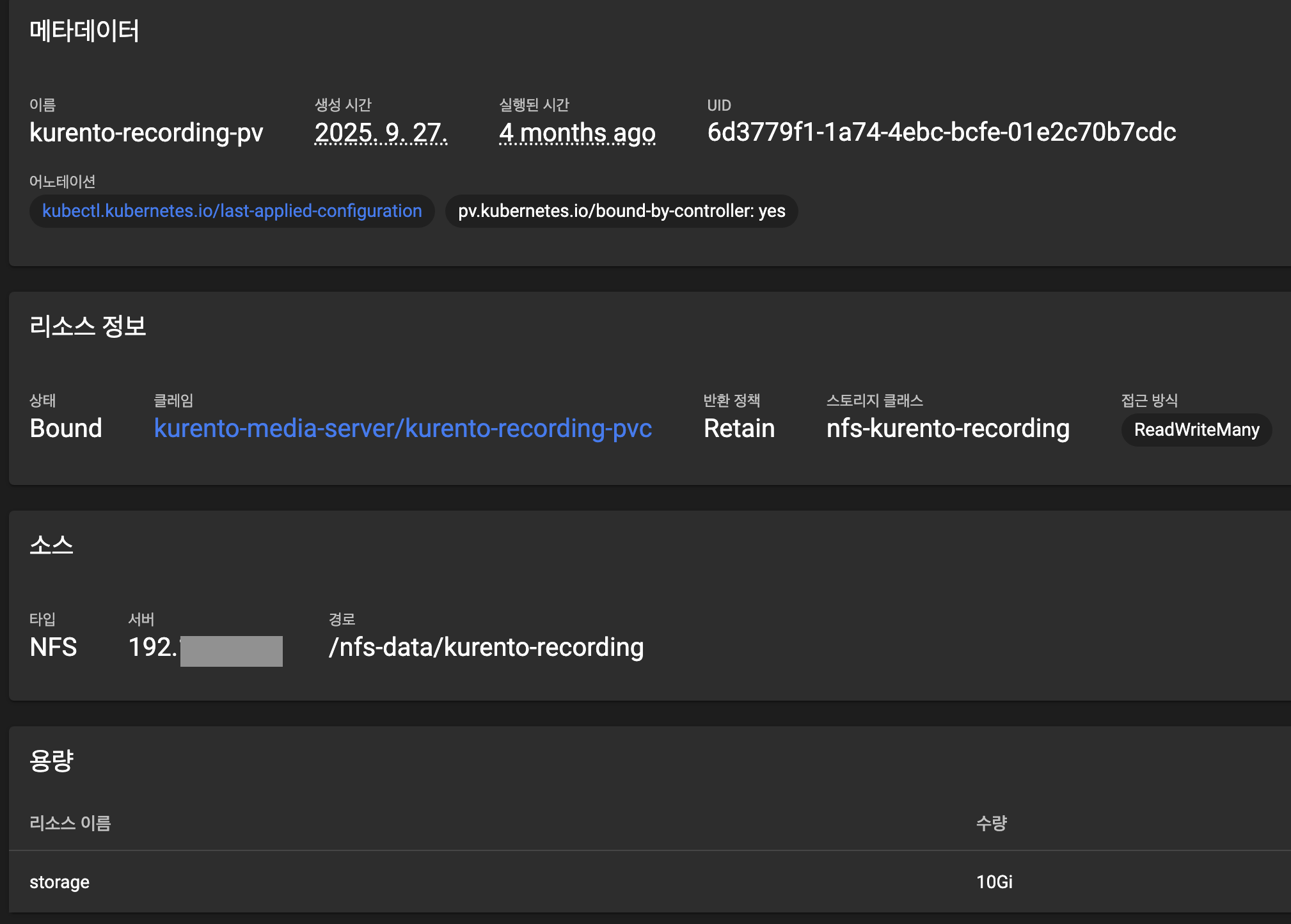Click the nfs-kurento-recording storage class

(947, 428)
